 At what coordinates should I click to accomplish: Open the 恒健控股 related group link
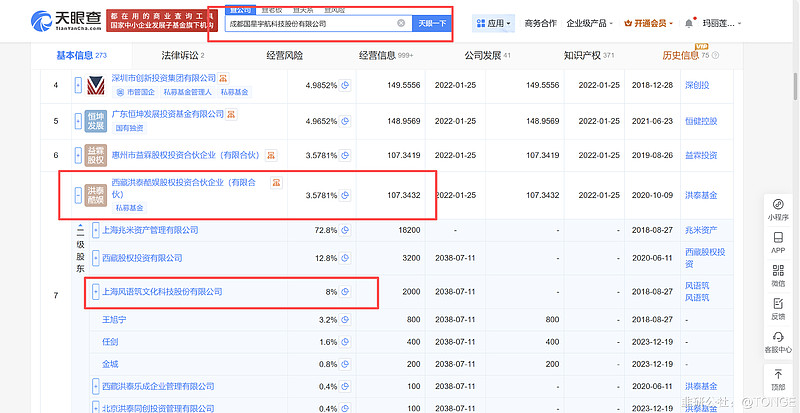(x=701, y=121)
